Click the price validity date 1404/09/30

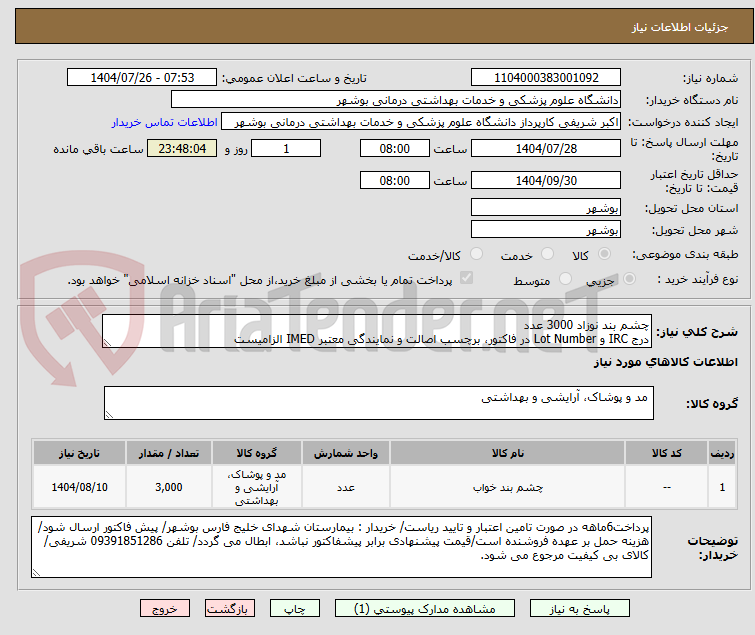[546, 181]
